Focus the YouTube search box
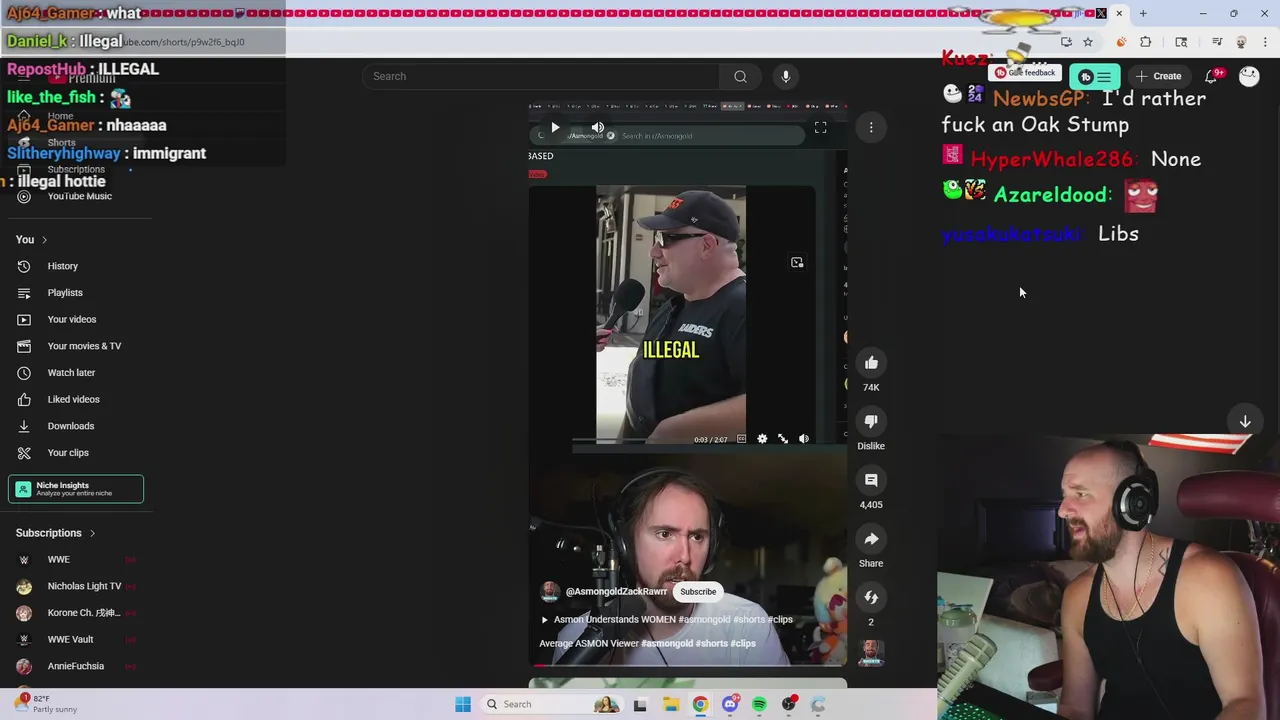The image size is (1280, 720). tap(540, 76)
